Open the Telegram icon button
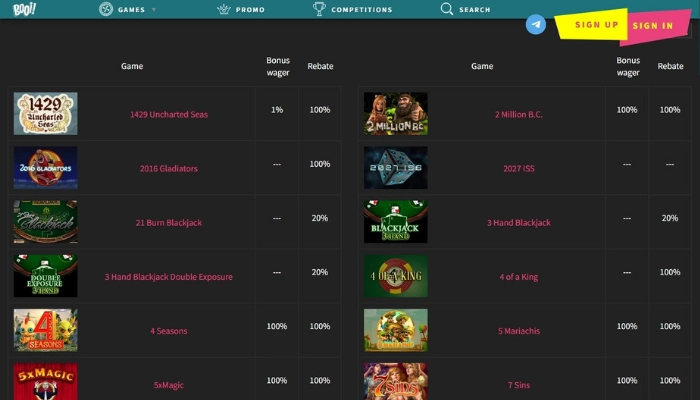Screen dimensions: 700x400 536,25
